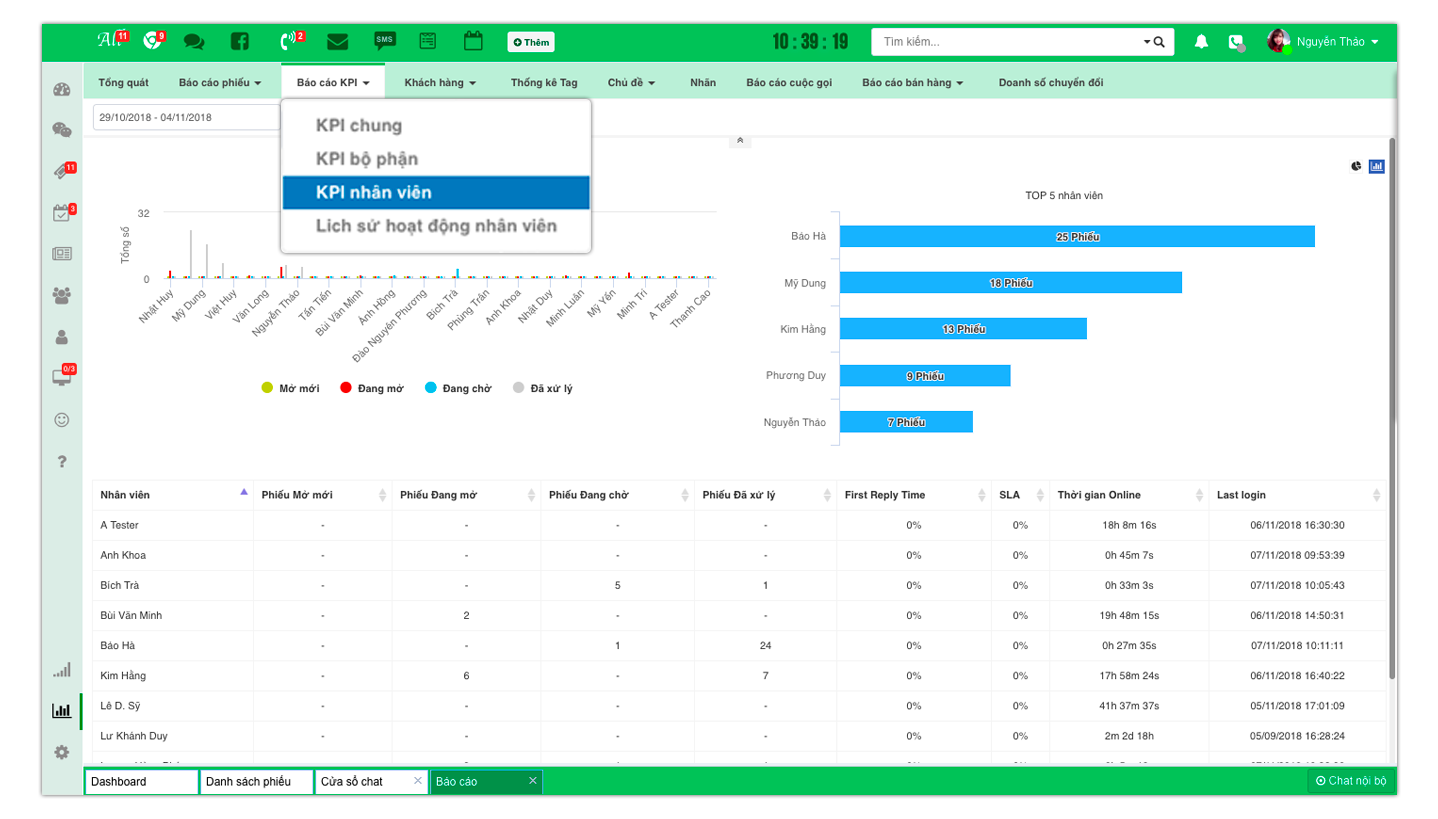Click the date range input field
This screenshot has height=819, width=1438.
pyautogui.click(x=186, y=117)
